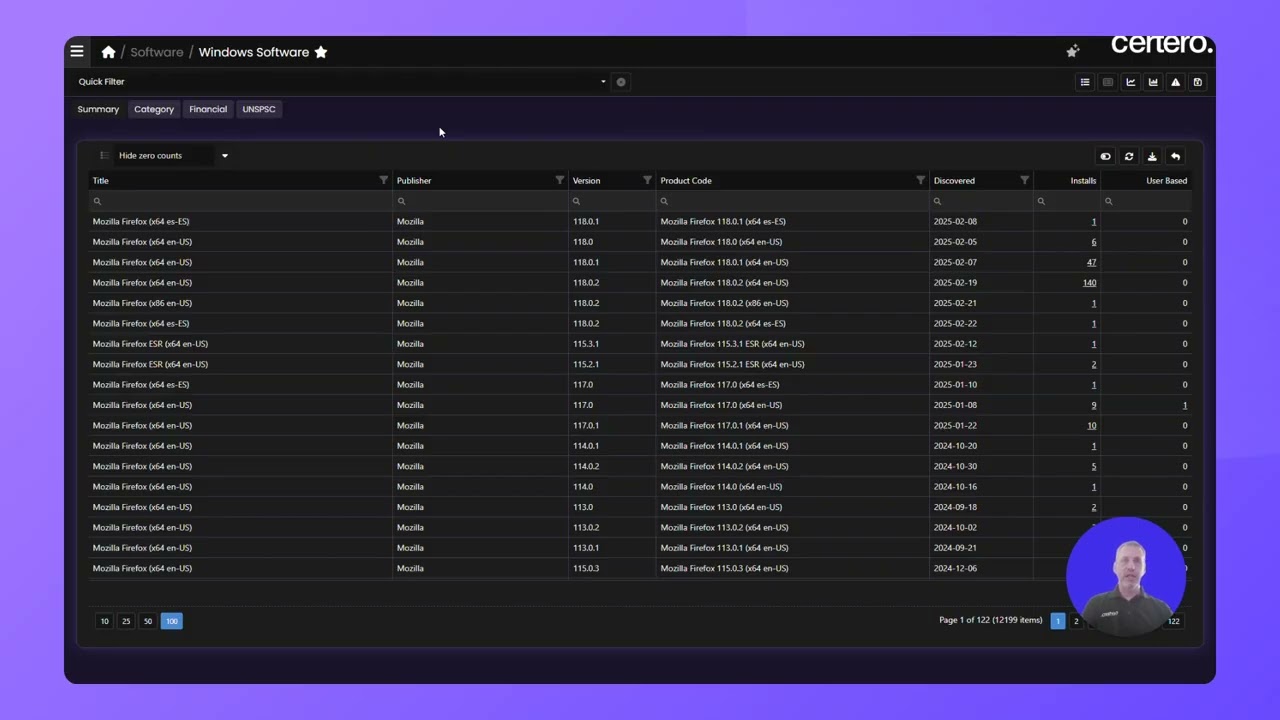Show 50 items per page
Image resolution: width=1280 pixels, height=720 pixels.
(148, 621)
